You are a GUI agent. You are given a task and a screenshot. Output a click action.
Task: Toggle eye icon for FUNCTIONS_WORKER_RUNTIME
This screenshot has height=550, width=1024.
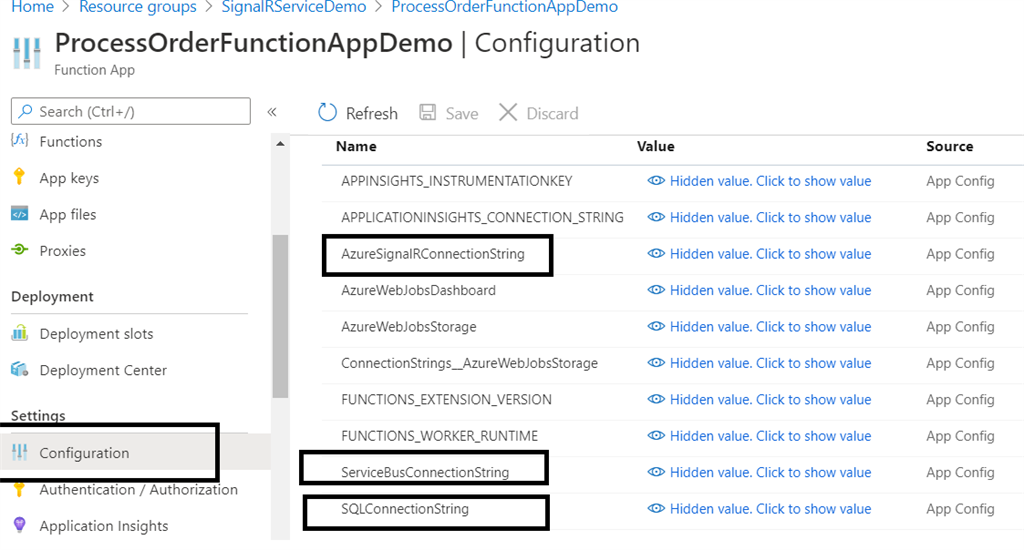(x=656, y=436)
